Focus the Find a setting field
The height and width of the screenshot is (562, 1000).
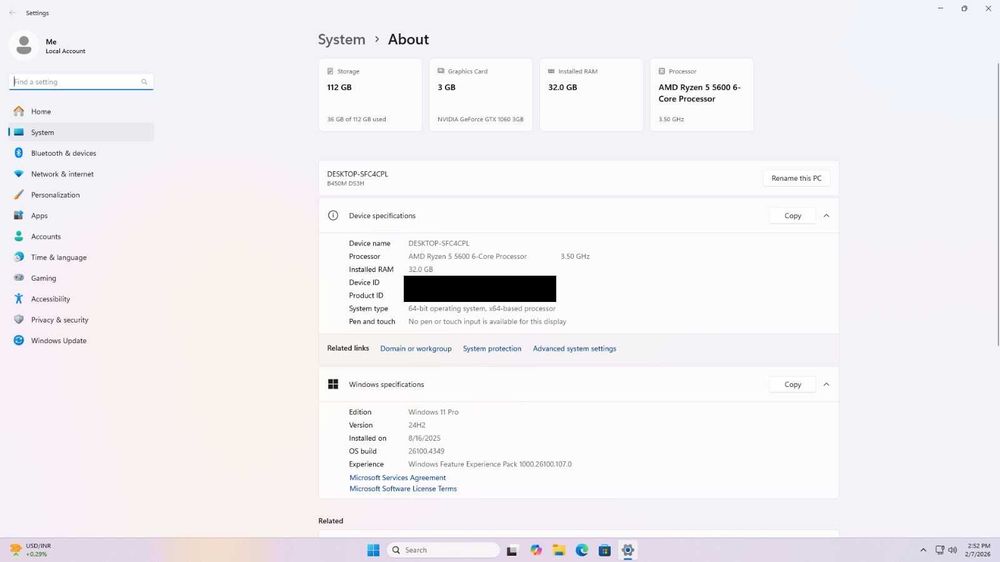(82, 82)
